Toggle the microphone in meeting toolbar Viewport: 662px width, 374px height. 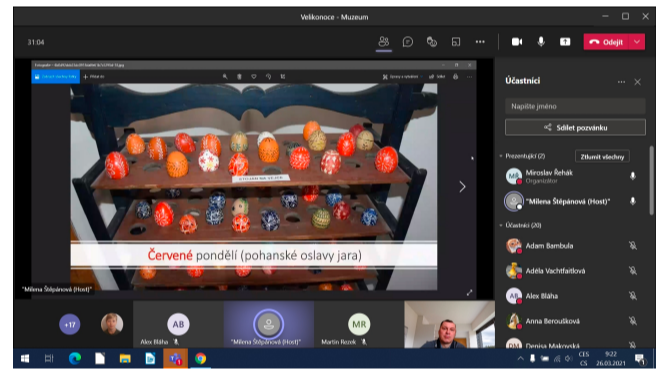[541, 42]
